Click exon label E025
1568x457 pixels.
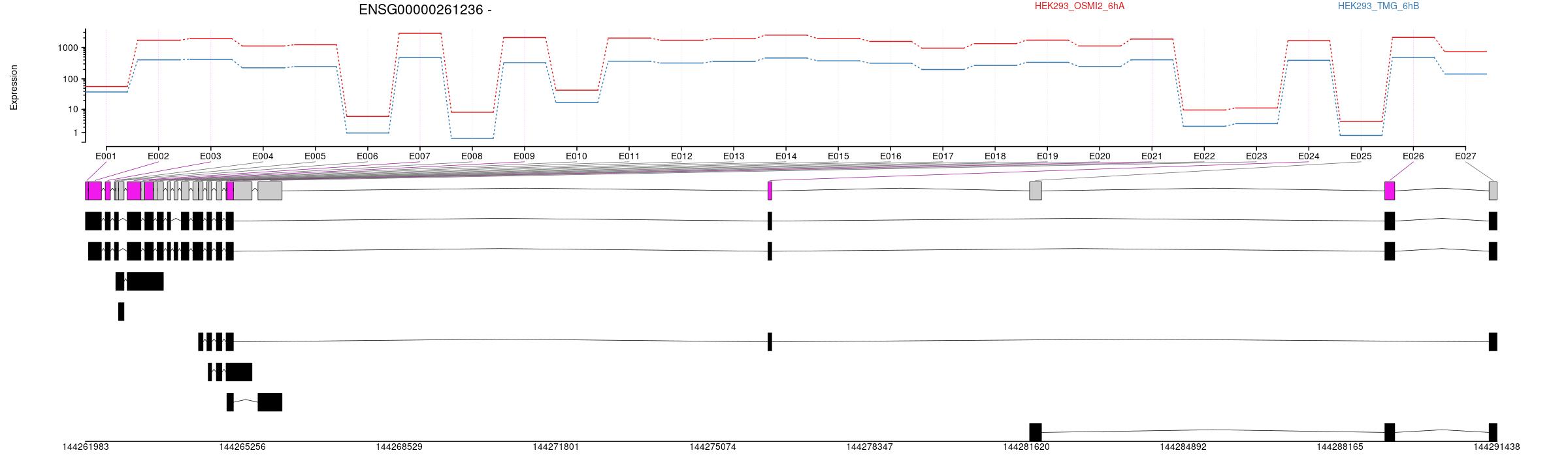(x=1361, y=157)
